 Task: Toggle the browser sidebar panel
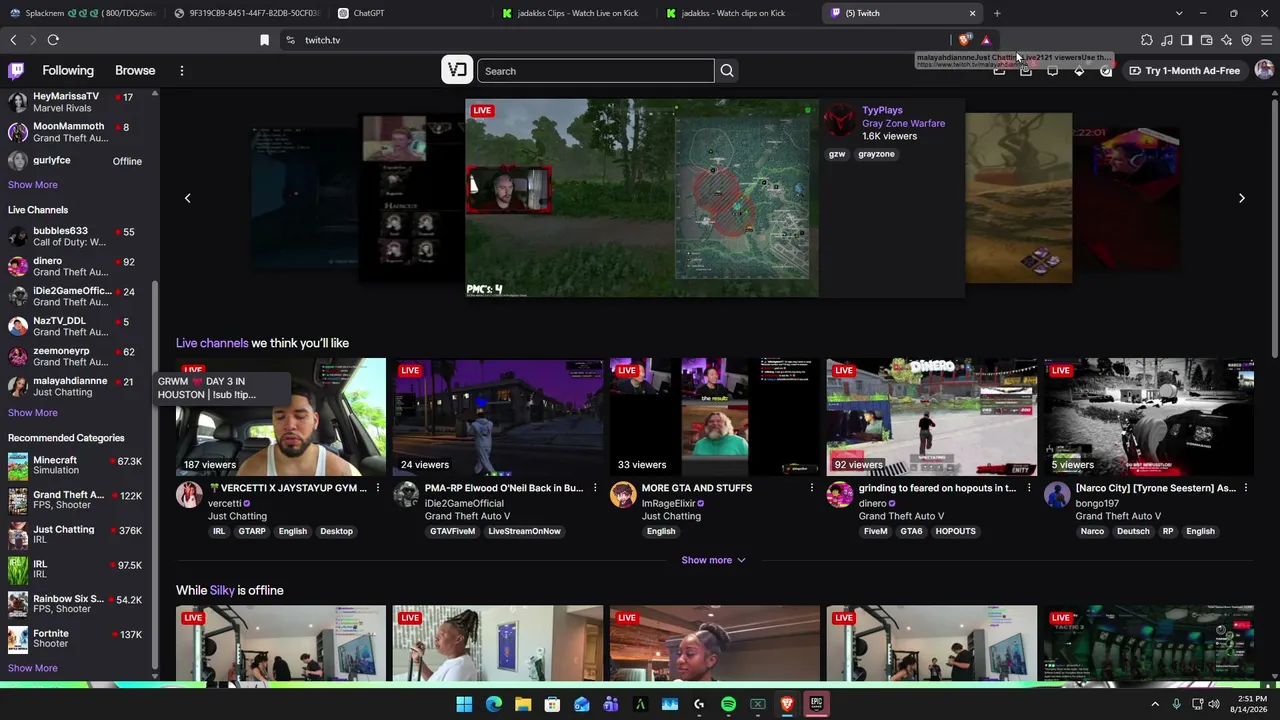[1187, 40]
